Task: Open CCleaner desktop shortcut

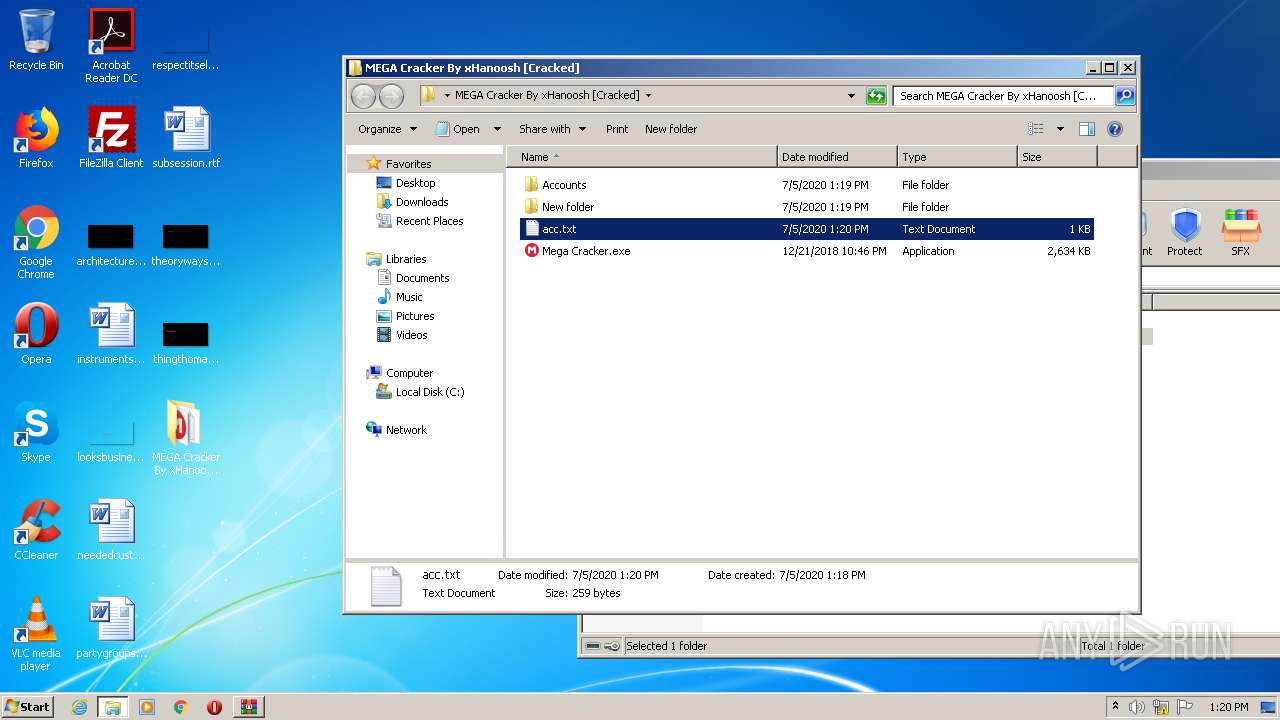Action: 36,530
